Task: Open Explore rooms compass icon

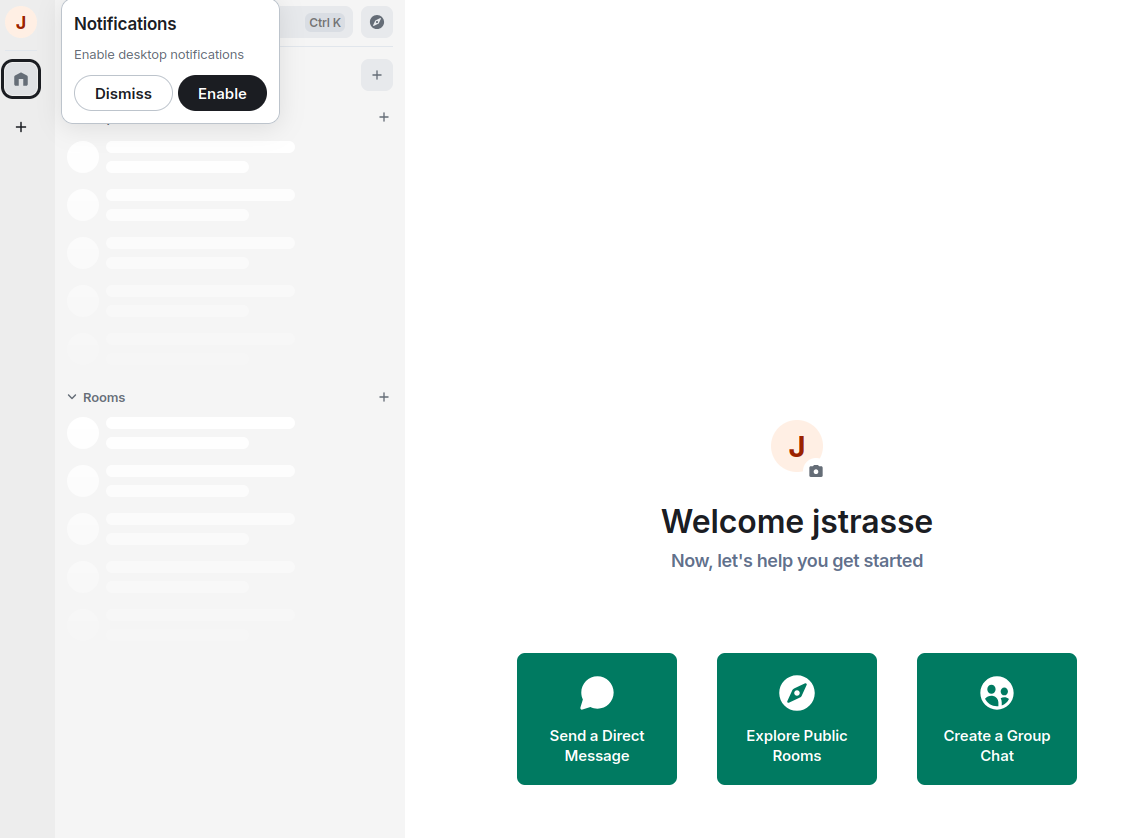Action: click(377, 22)
